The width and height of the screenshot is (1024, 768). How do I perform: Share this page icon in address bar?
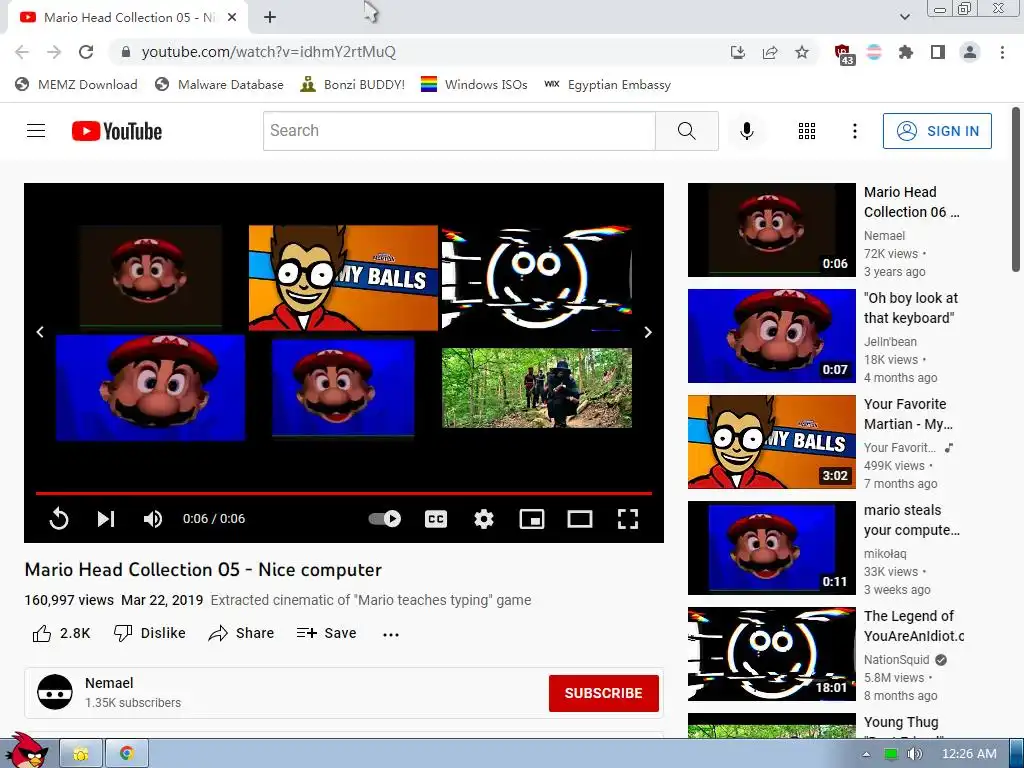(770, 52)
